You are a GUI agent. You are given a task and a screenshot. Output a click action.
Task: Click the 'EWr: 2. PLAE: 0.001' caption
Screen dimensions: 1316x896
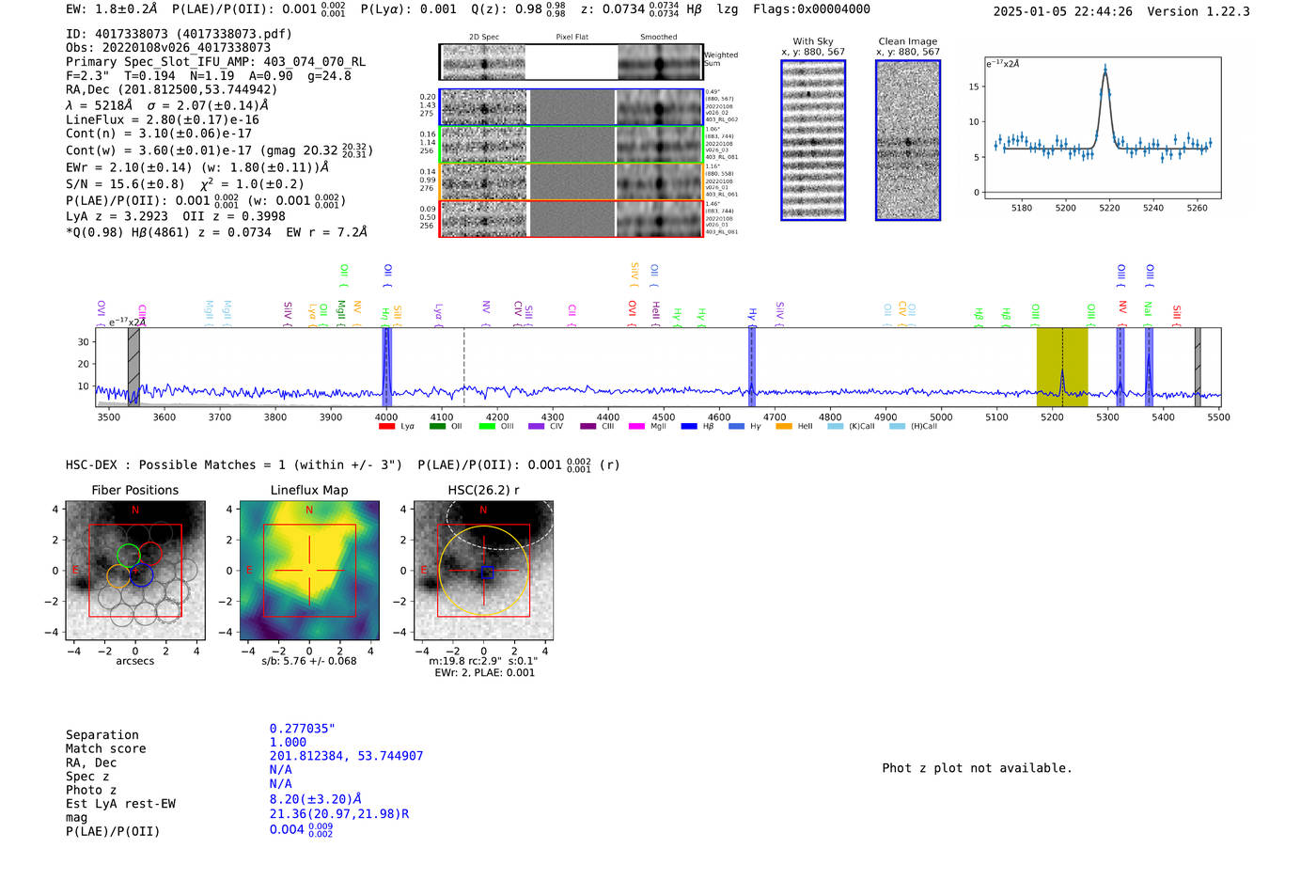tap(484, 673)
